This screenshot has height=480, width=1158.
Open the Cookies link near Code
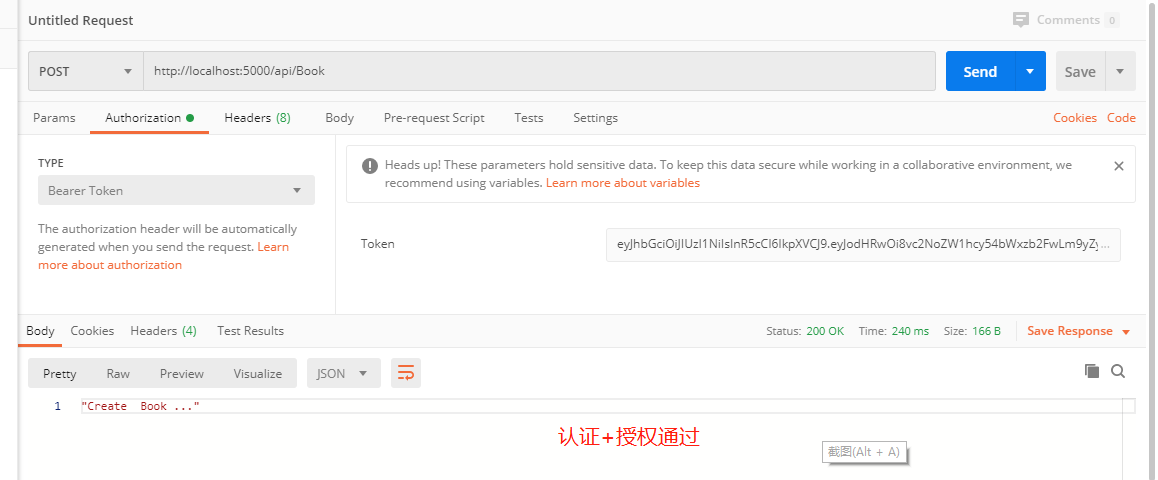click(x=1075, y=117)
